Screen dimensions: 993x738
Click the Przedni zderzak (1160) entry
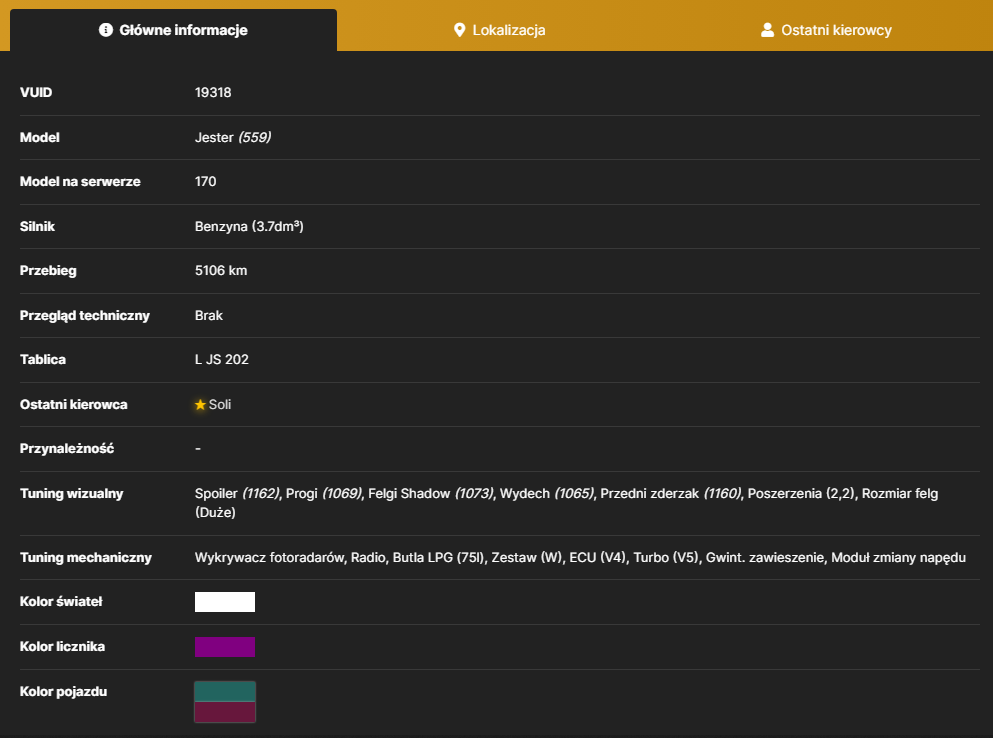[671, 493]
